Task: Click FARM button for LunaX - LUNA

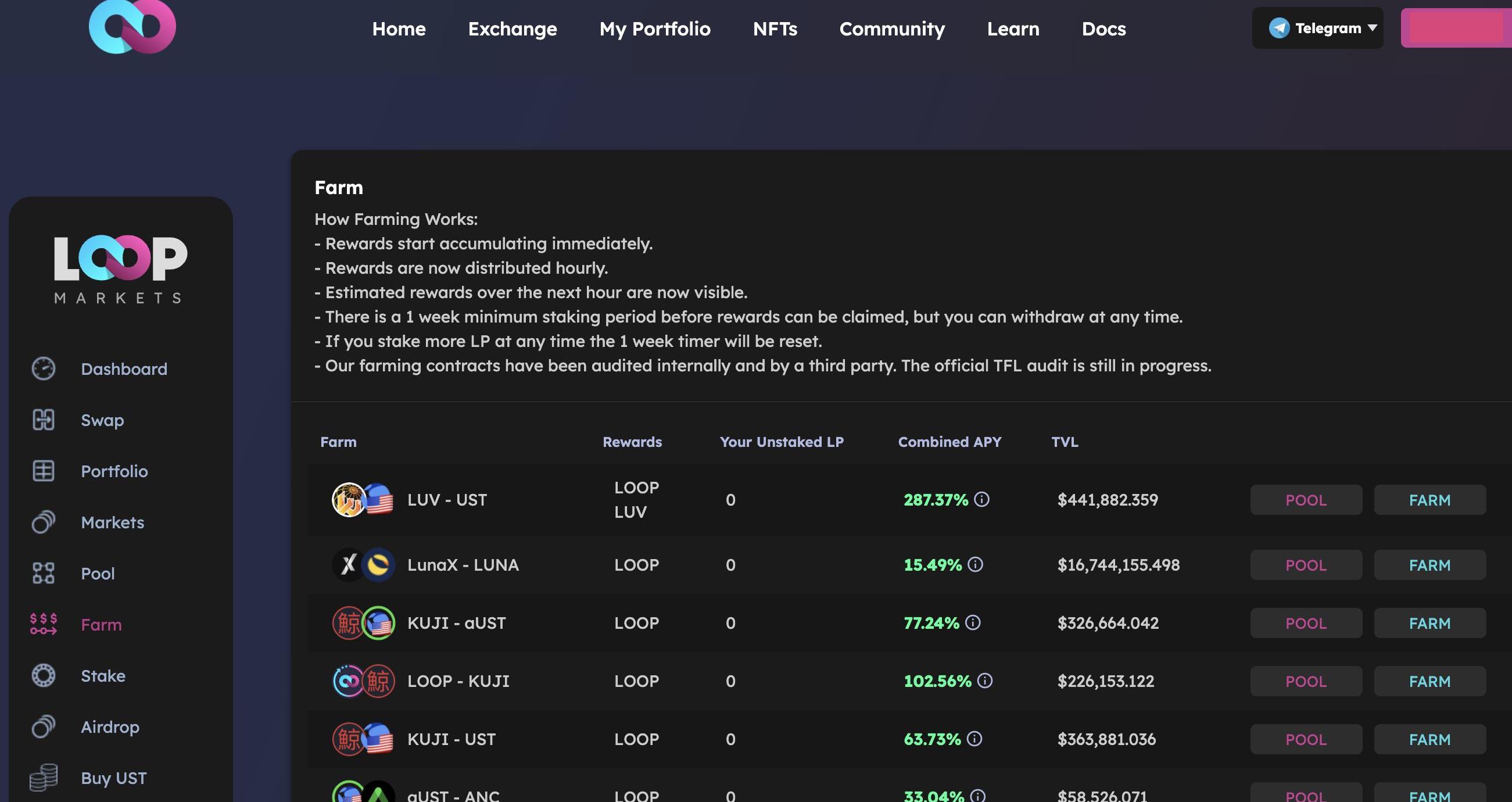Action: [x=1429, y=565]
